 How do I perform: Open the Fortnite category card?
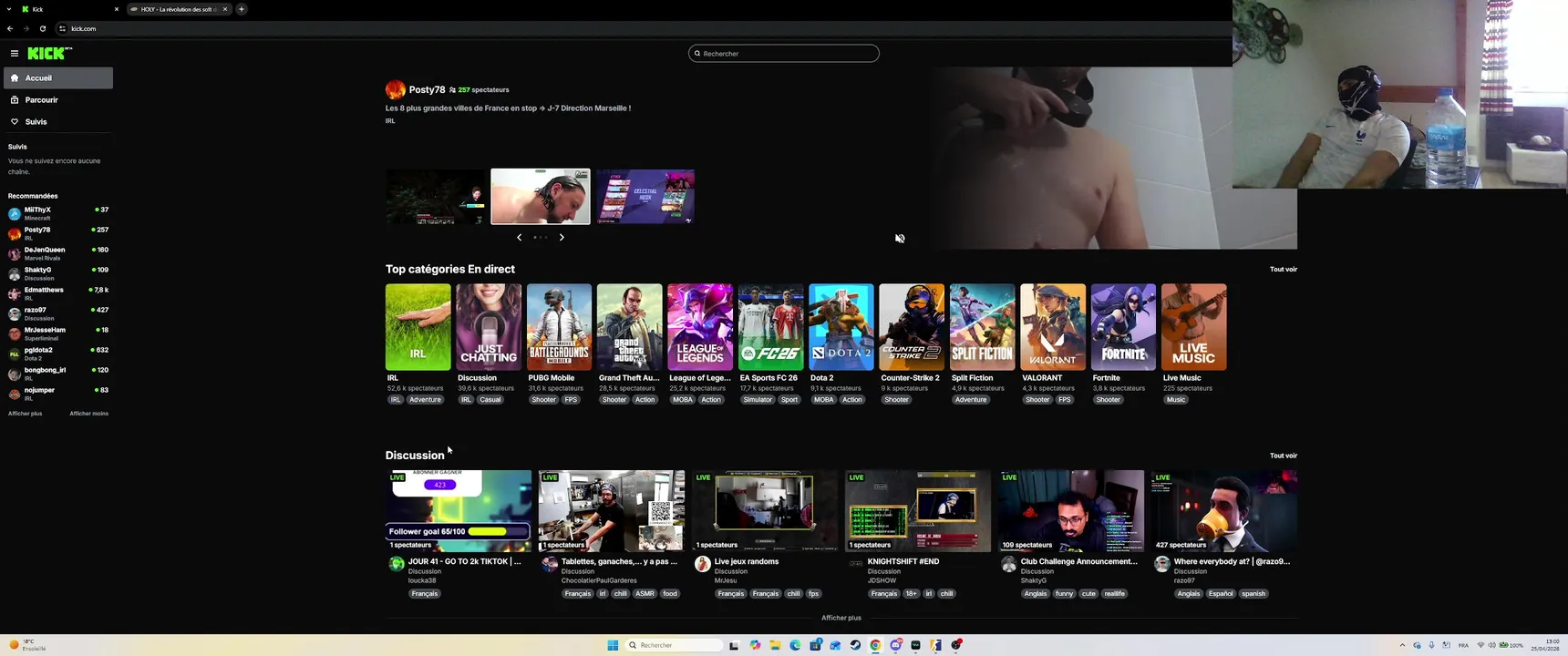click(x=1124, y=327)
